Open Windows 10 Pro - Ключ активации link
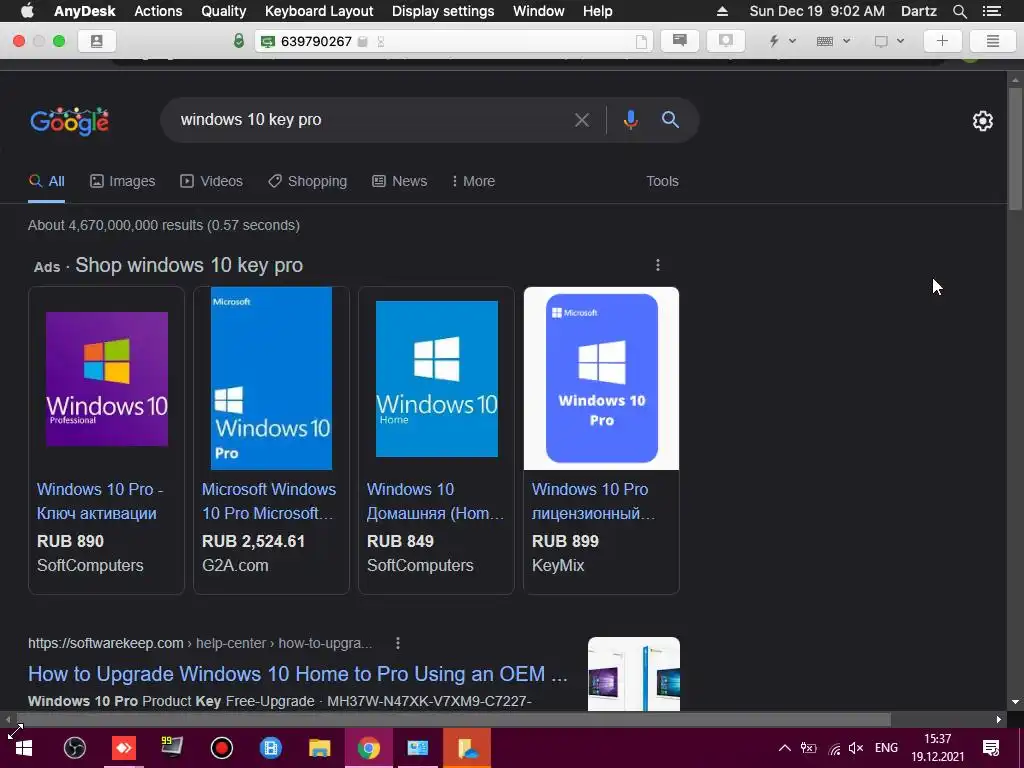 point(100,501)
